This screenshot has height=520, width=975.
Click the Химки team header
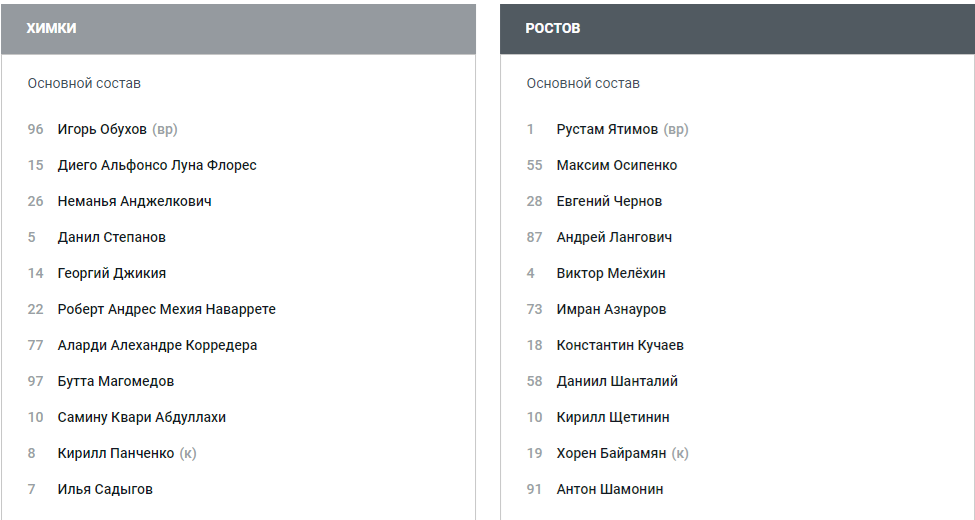pyautogui.click(x=51, y=28)
